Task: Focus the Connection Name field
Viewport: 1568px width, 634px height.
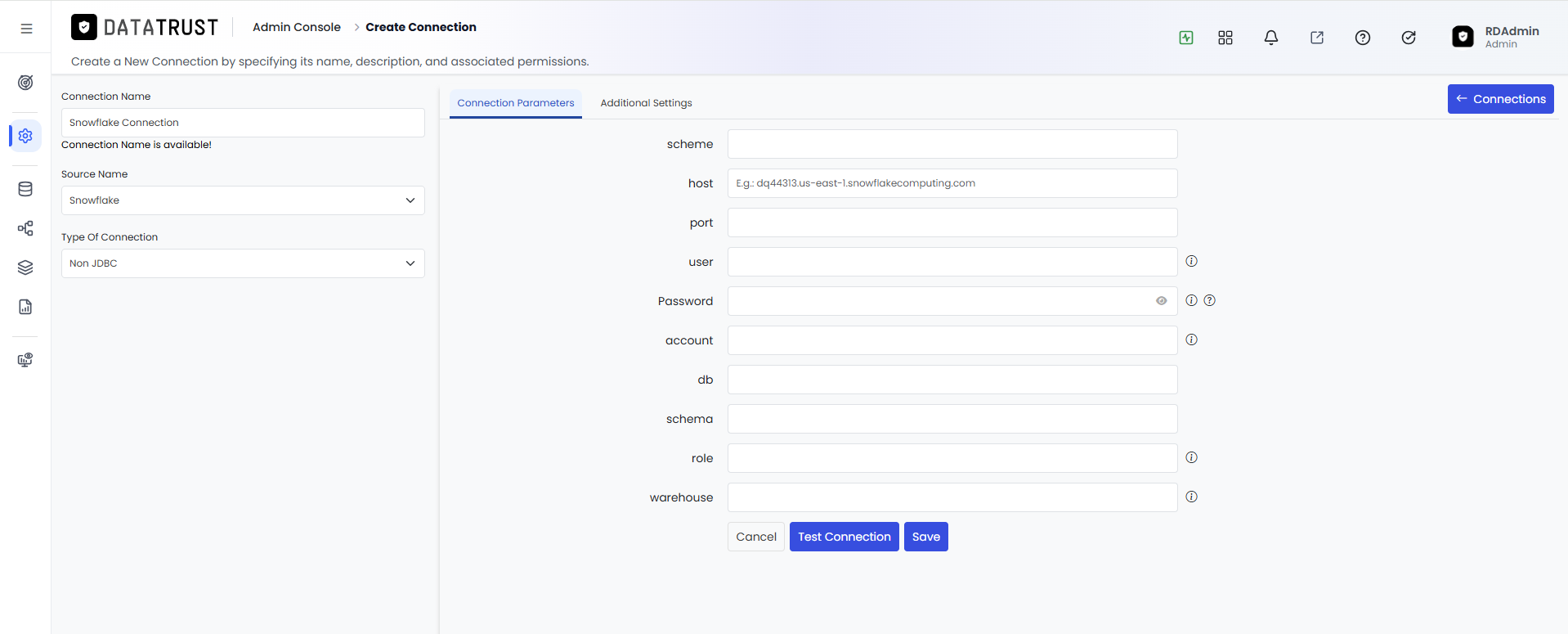Action: coord(243,123)
